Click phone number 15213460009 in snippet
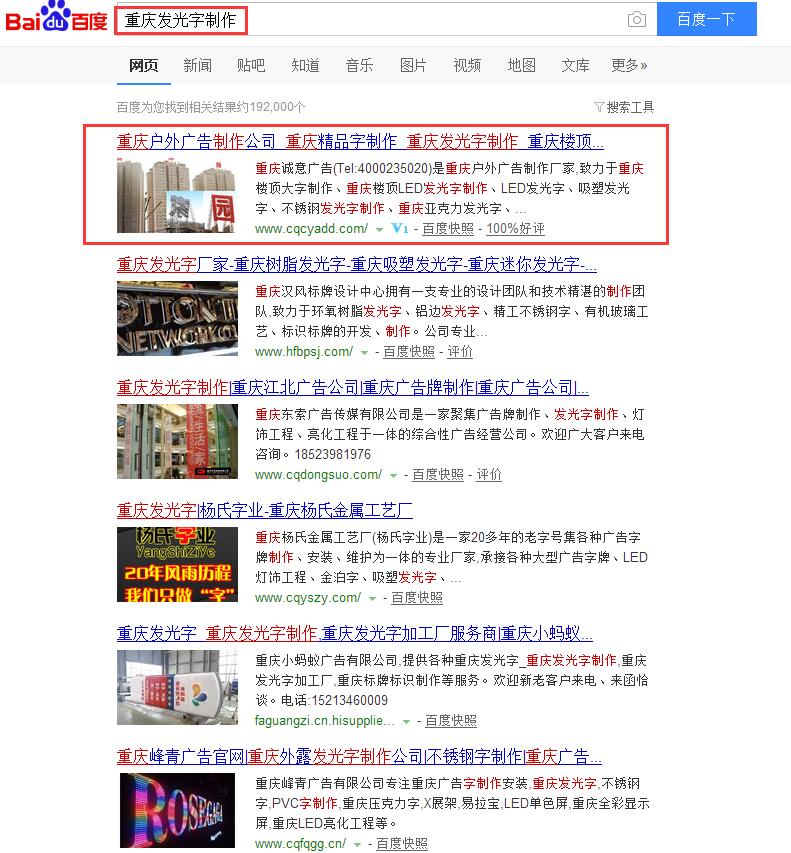 click(350, 700)
